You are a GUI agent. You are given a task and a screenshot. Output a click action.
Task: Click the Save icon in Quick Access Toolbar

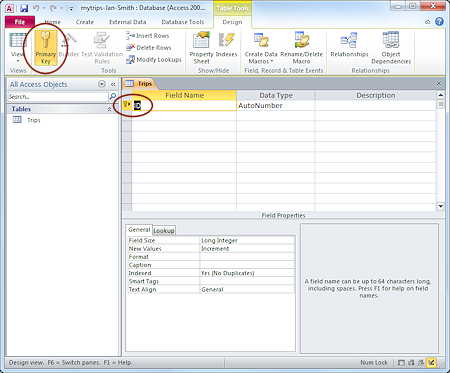(24, 8)
